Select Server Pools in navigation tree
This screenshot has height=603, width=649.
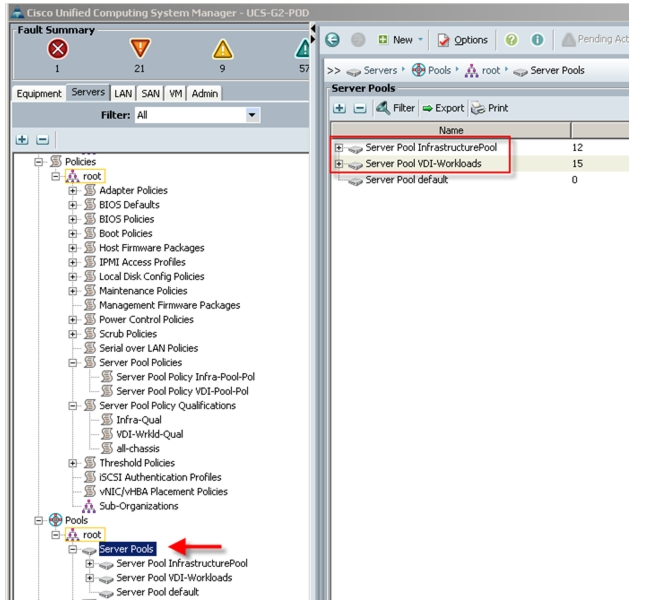pos(127,549)
